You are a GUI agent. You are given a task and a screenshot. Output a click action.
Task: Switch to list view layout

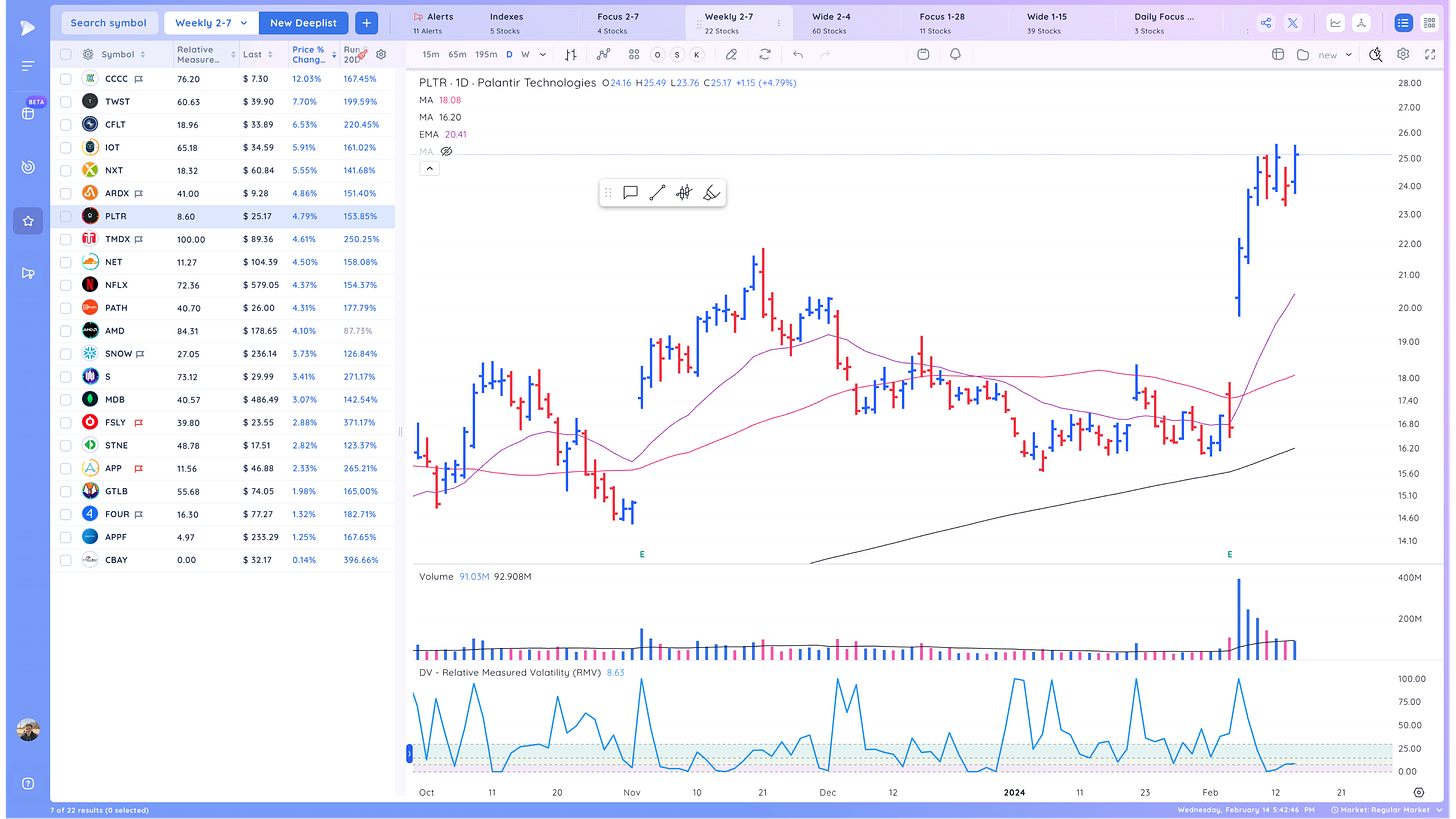coord(1403,22)
